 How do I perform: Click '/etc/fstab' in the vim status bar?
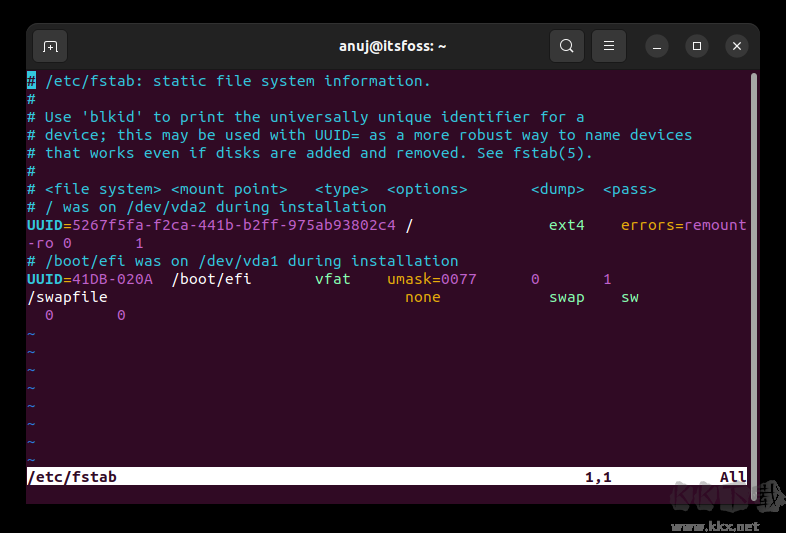(x=72, y=477)
